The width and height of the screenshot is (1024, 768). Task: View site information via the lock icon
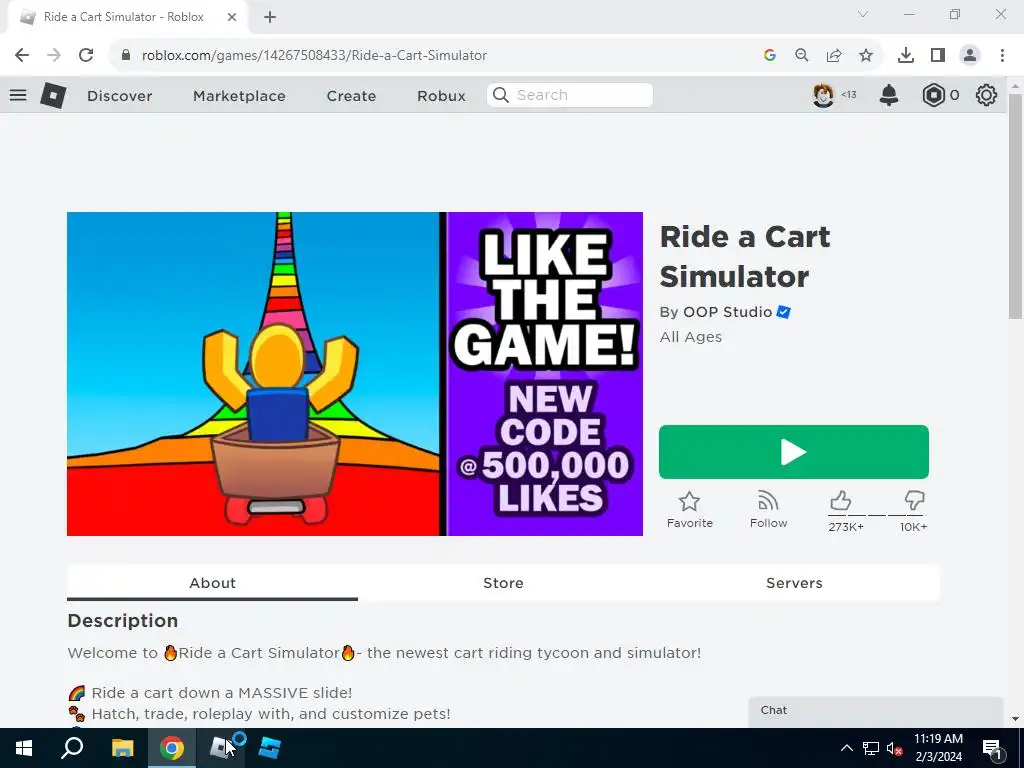(125, 56)
